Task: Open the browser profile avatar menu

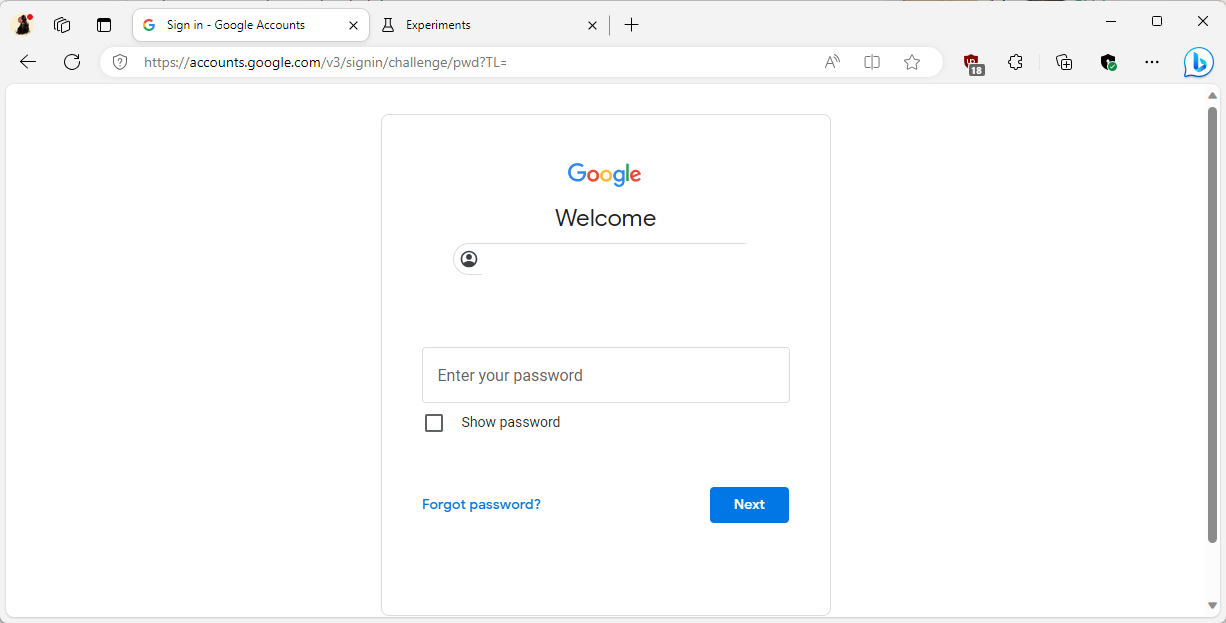Action: [x=23, y=25]
